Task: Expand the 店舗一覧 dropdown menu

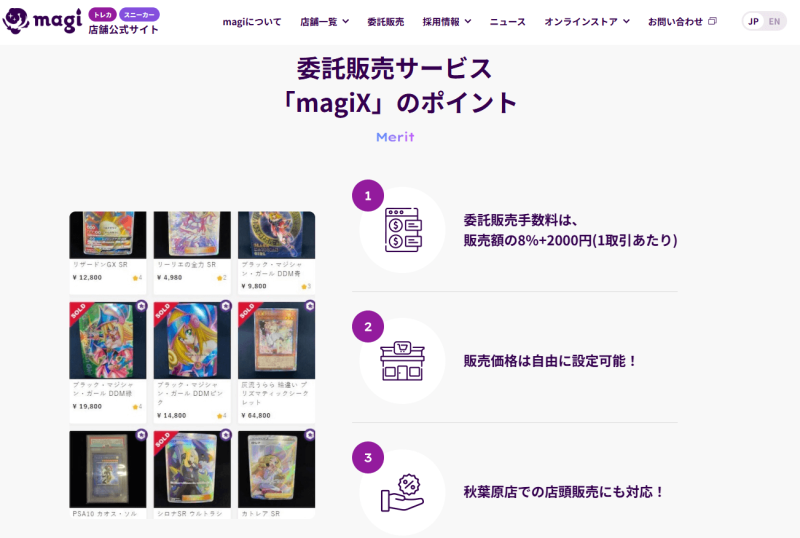Action: coord(324,21)
